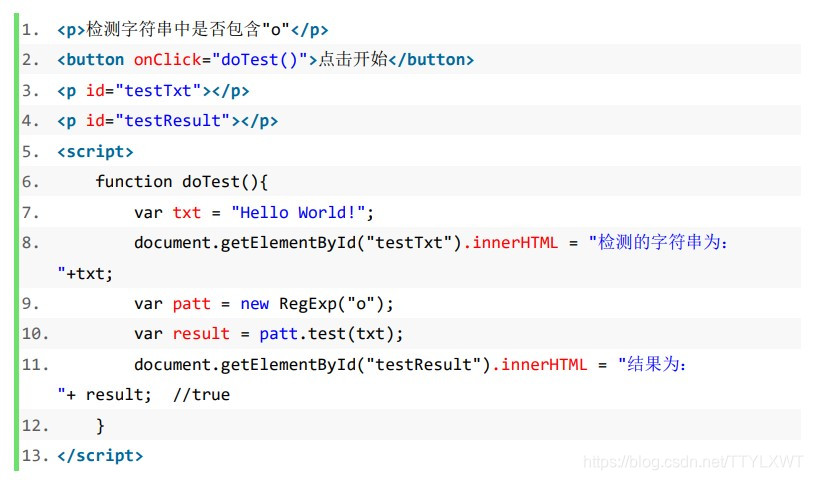This screenshot has width=813, height=480.
Task: Click the //true comment
Action: point(201,394)
